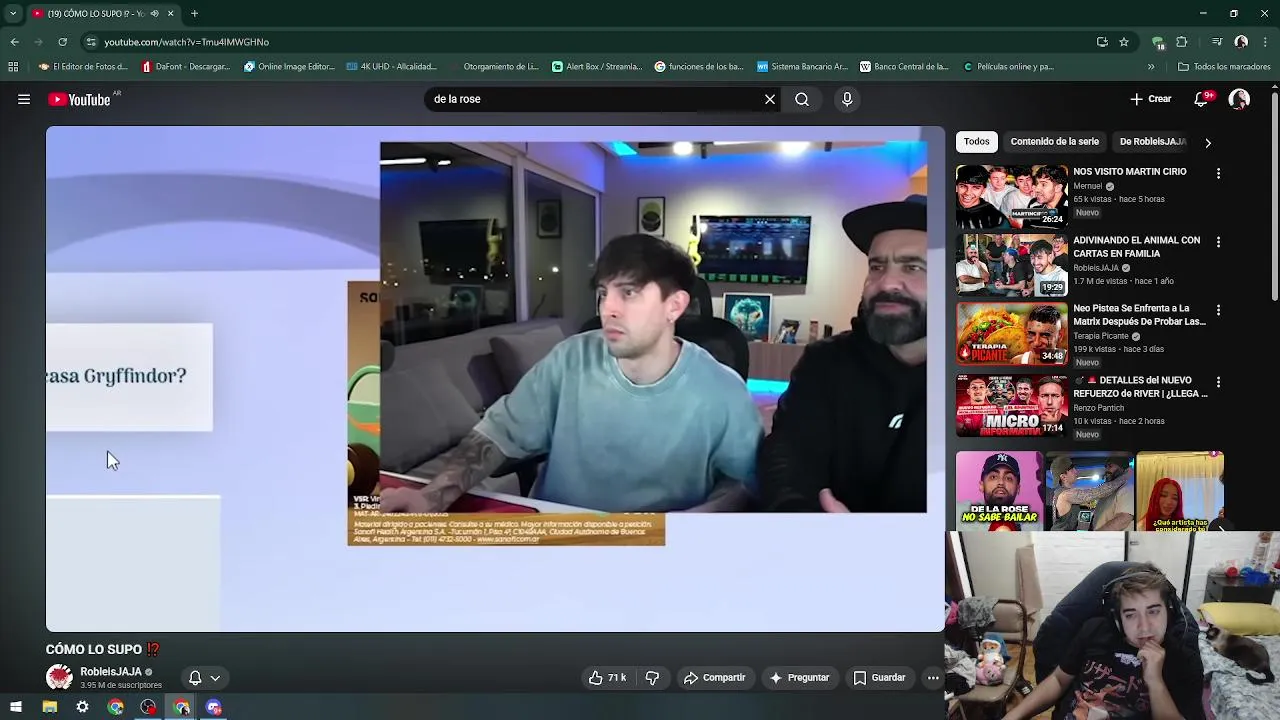The width and height of the screenshot is (1280, 720).
Task: Open the tab search dropdown
Action: pos(12,13)
